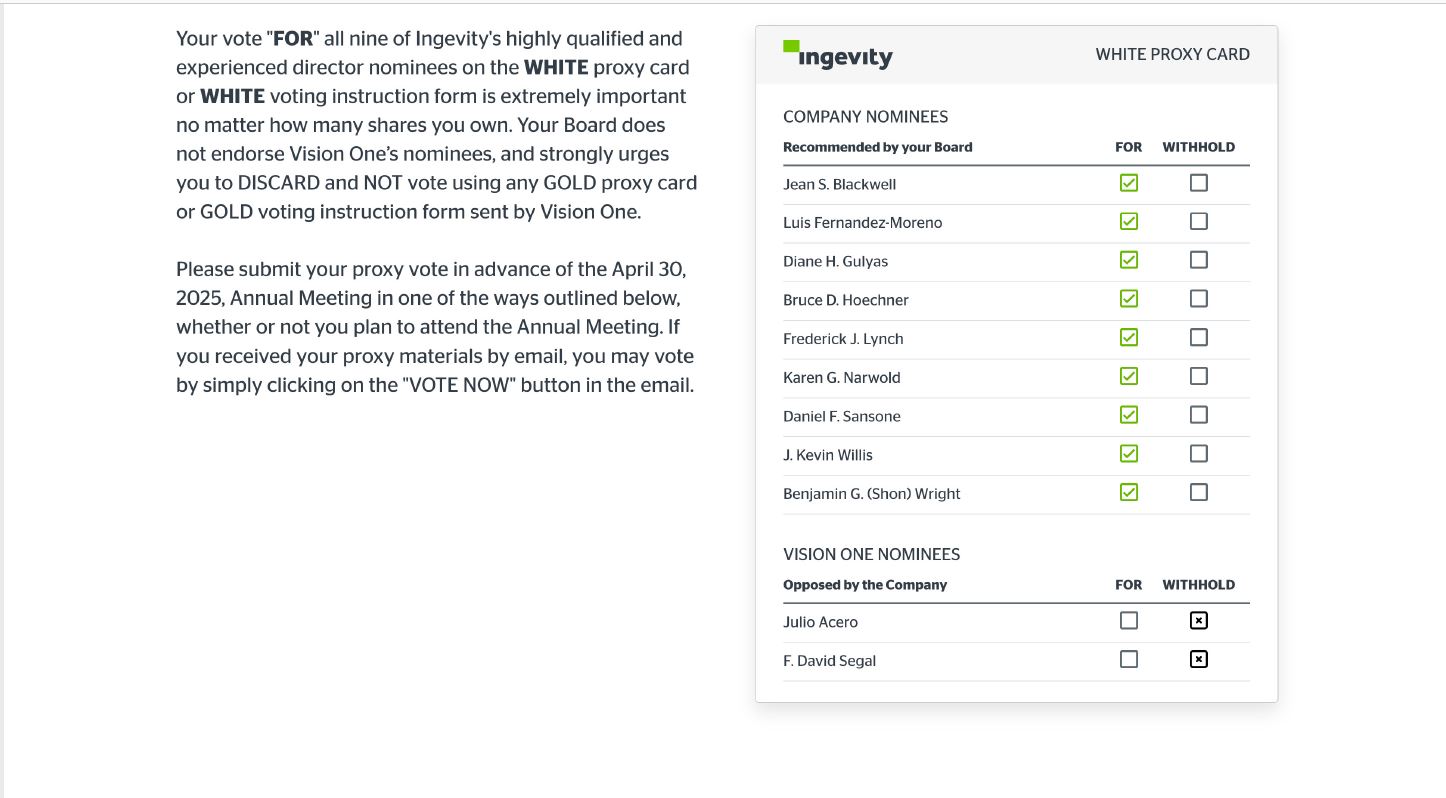Check FOR box for F. David Segal
Image resolution: width=1446 pixels, height=798 pixels.
click(x=1129, y=660)
